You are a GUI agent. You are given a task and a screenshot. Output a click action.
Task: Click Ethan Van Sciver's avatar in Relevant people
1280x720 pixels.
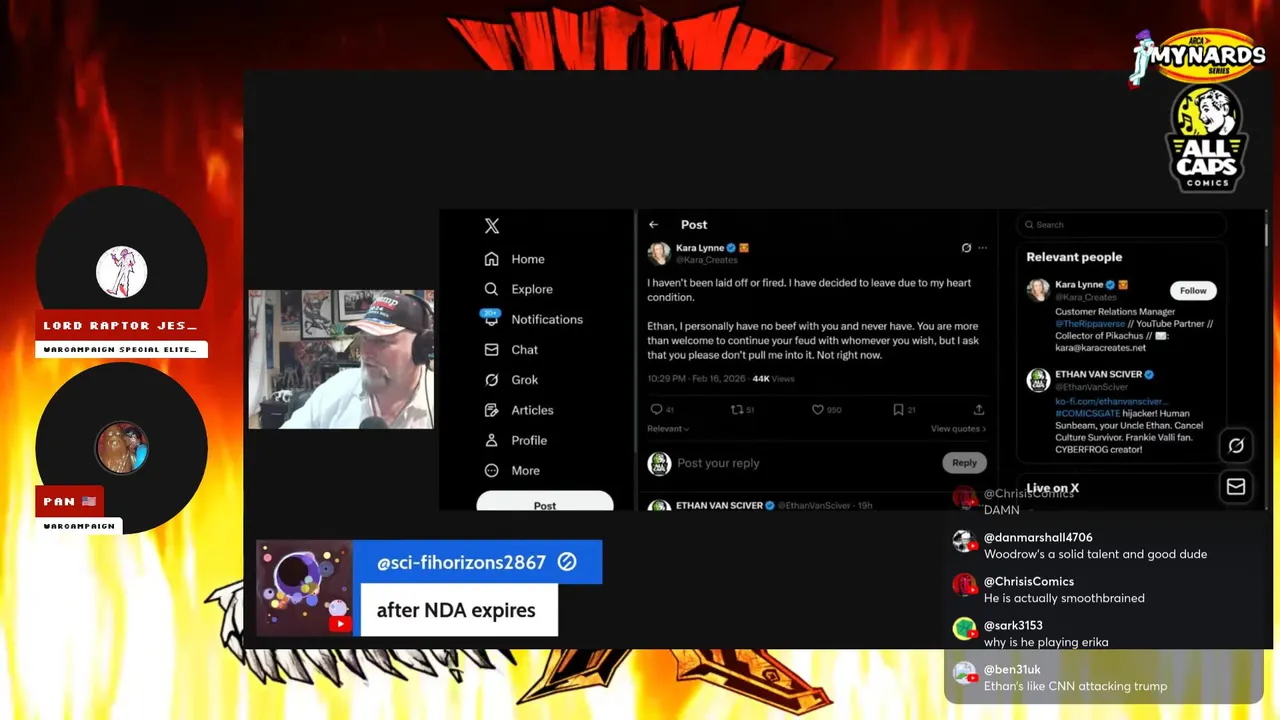click(x=1038, y=380)
